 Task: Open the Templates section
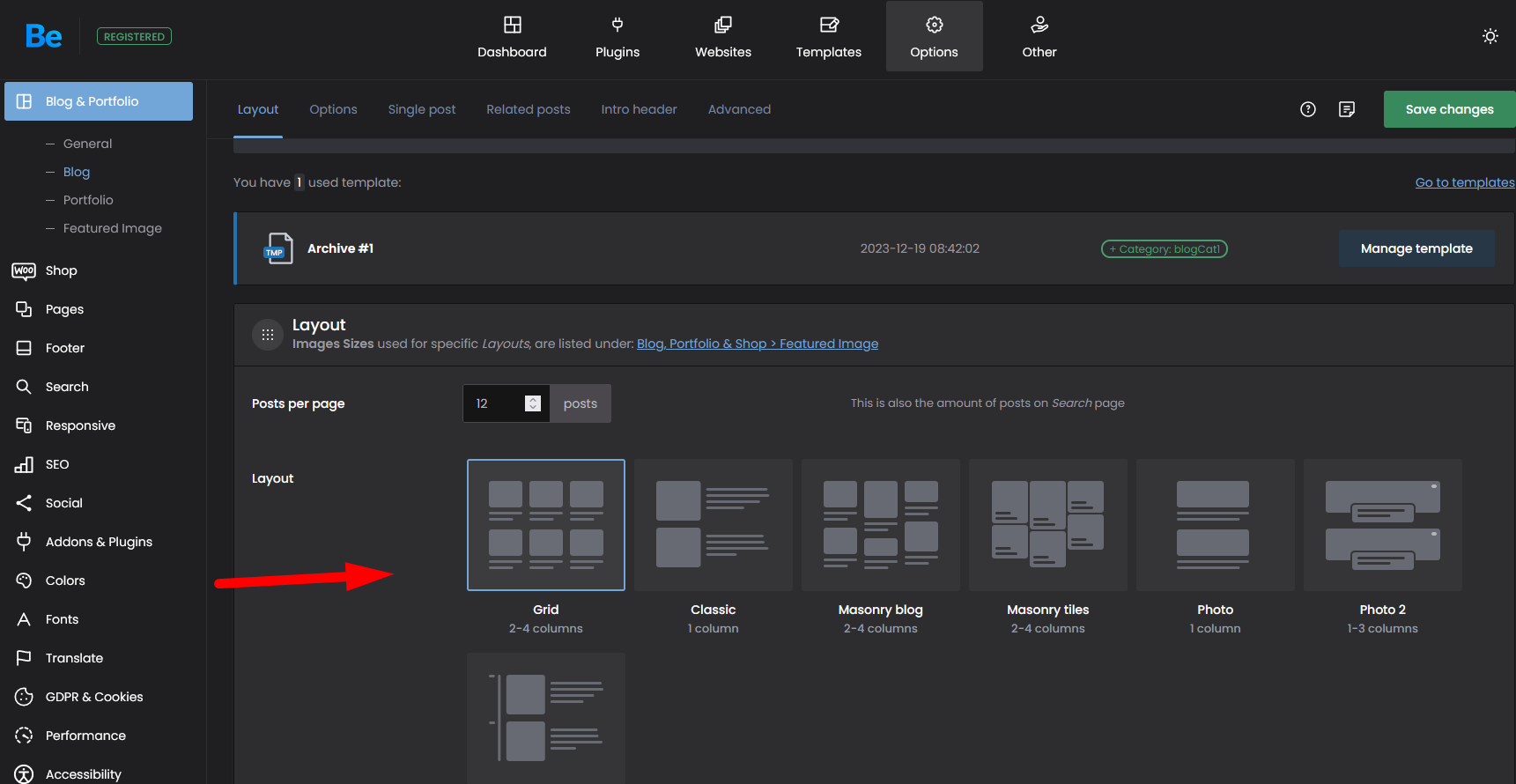(829, 37)
